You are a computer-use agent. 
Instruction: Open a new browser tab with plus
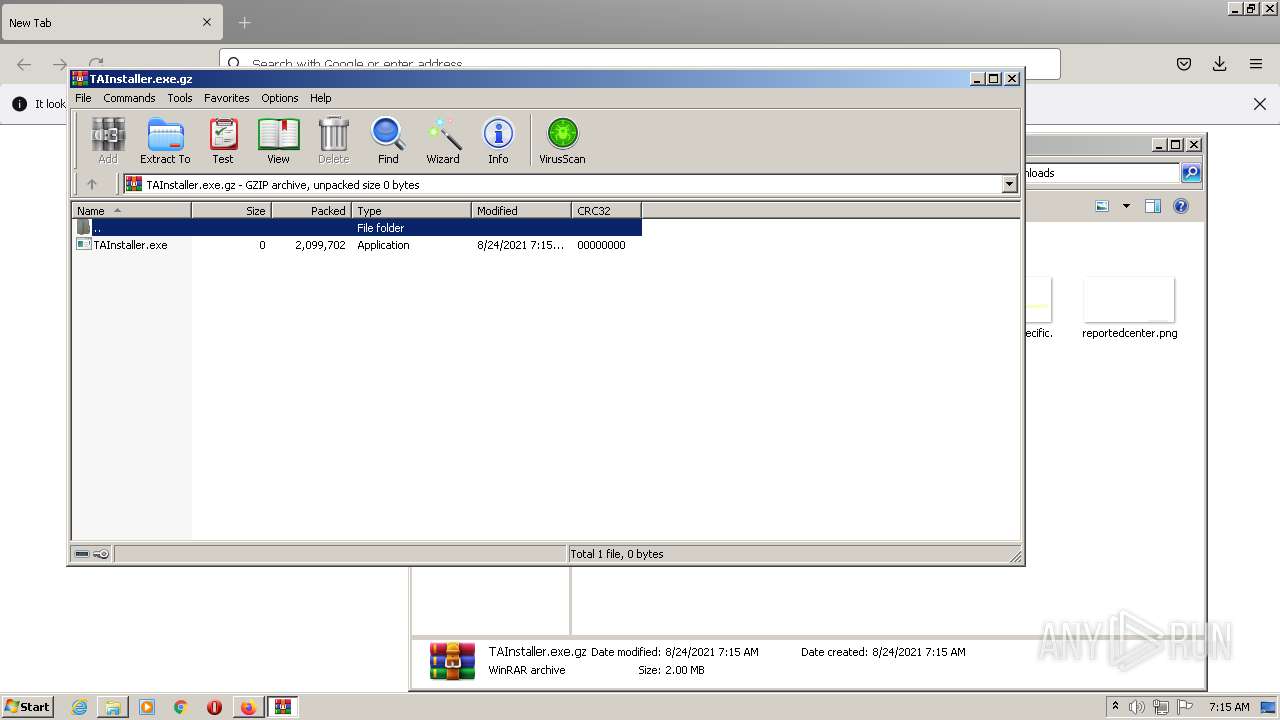click(244, 22)
